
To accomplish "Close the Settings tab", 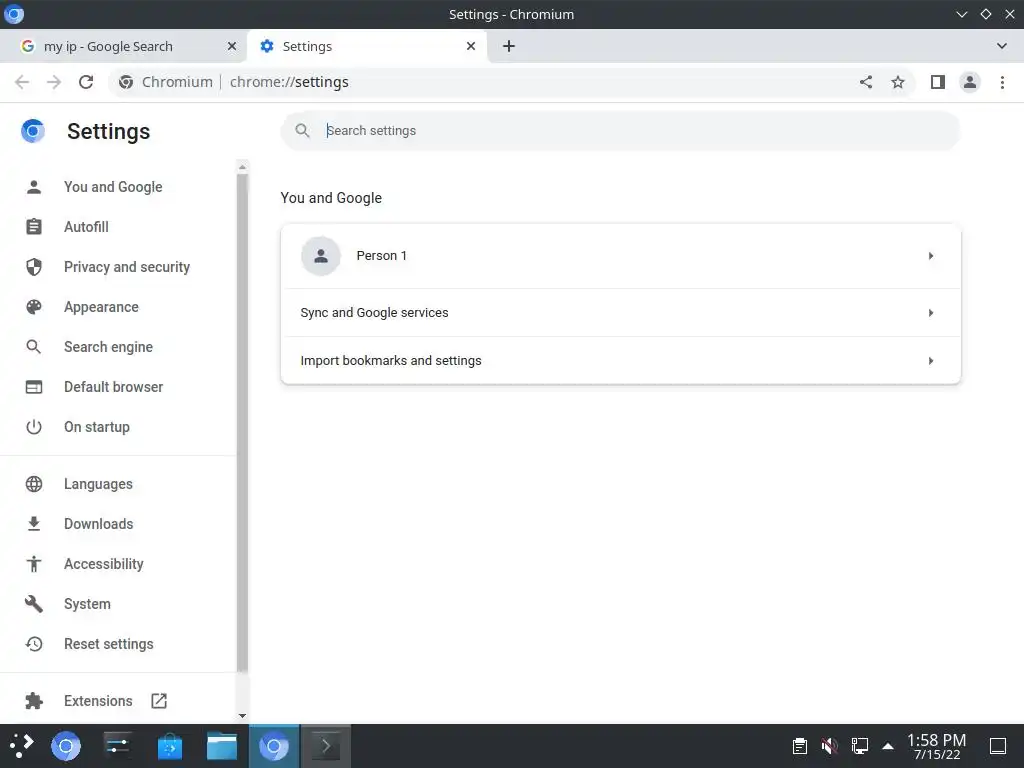I will pyautogui.click(x=471, y=46).
